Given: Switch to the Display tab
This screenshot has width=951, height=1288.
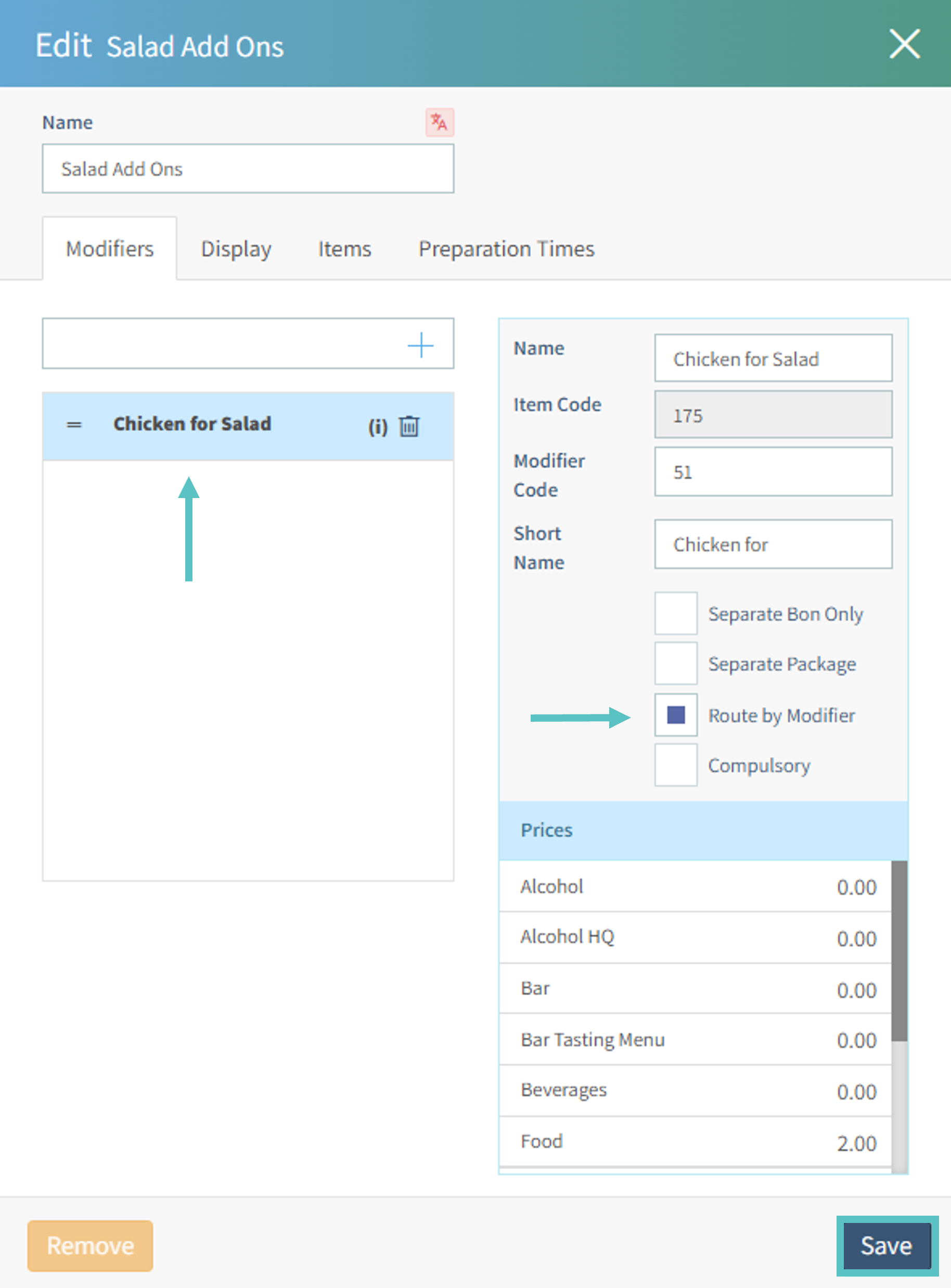Looking at the screenshot, I should (236, 249).
